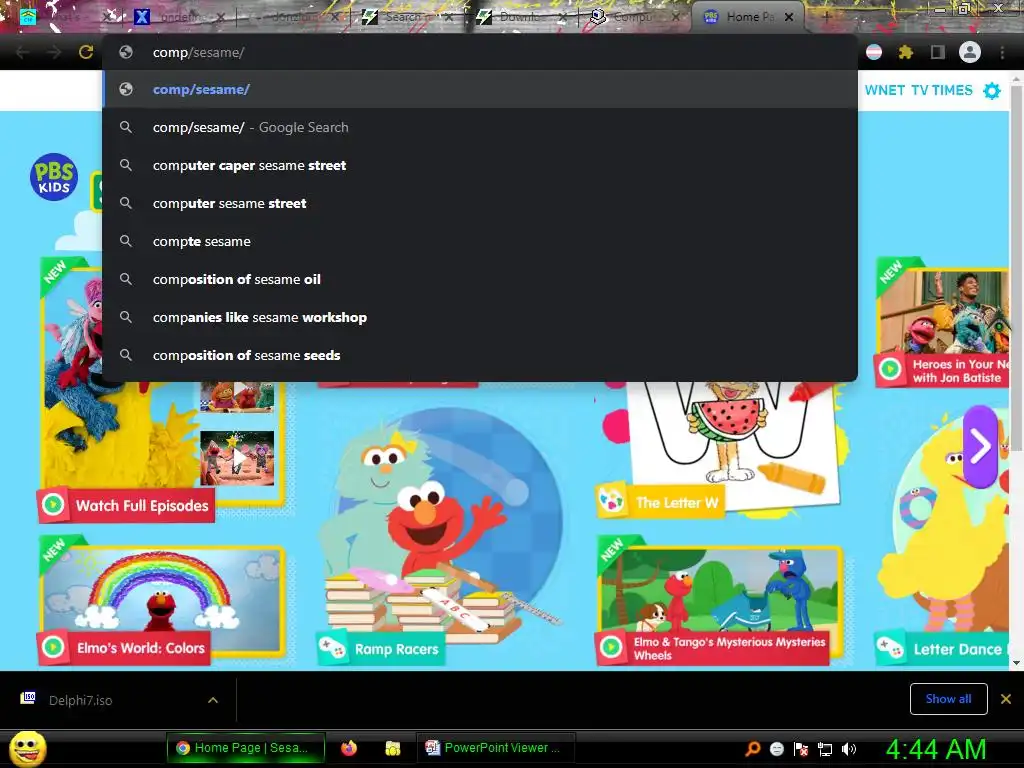Open WNET TV Times settings gear
1024x768 pixels.
pyautogui.click(x=991, y=90)
